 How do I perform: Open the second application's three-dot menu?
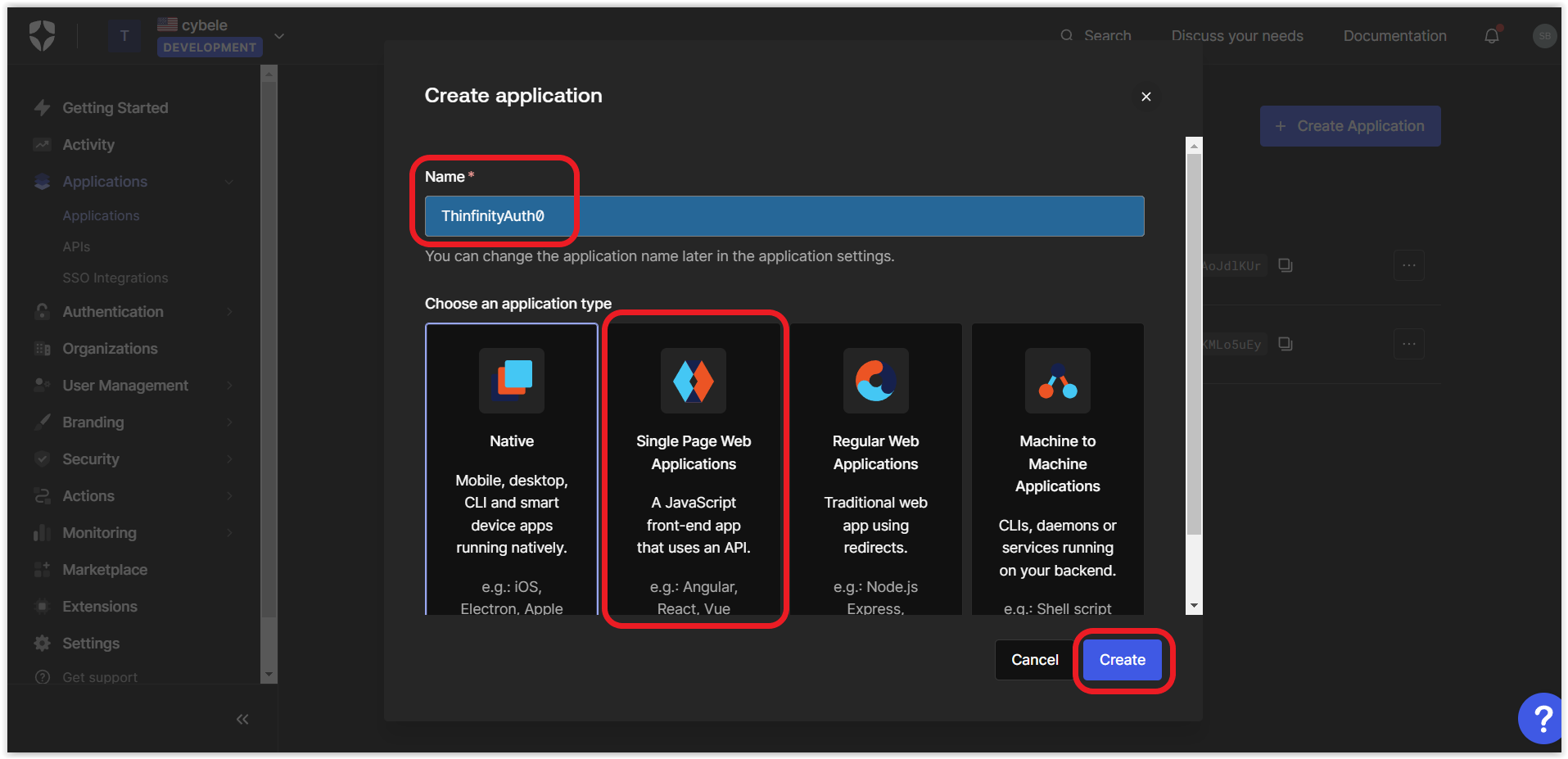[1408, 344]
